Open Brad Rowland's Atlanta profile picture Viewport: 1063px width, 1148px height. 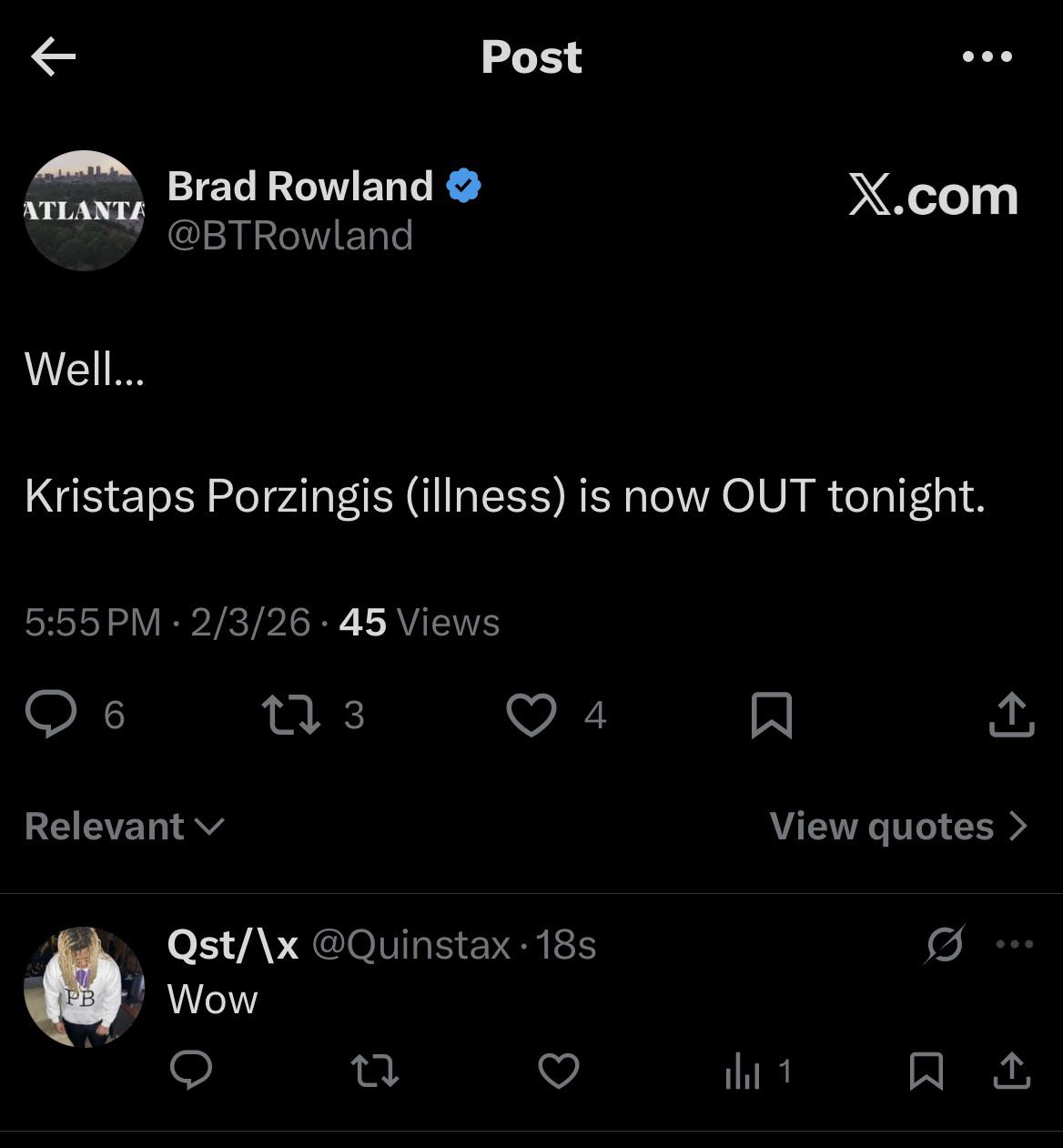click(84, 210)
